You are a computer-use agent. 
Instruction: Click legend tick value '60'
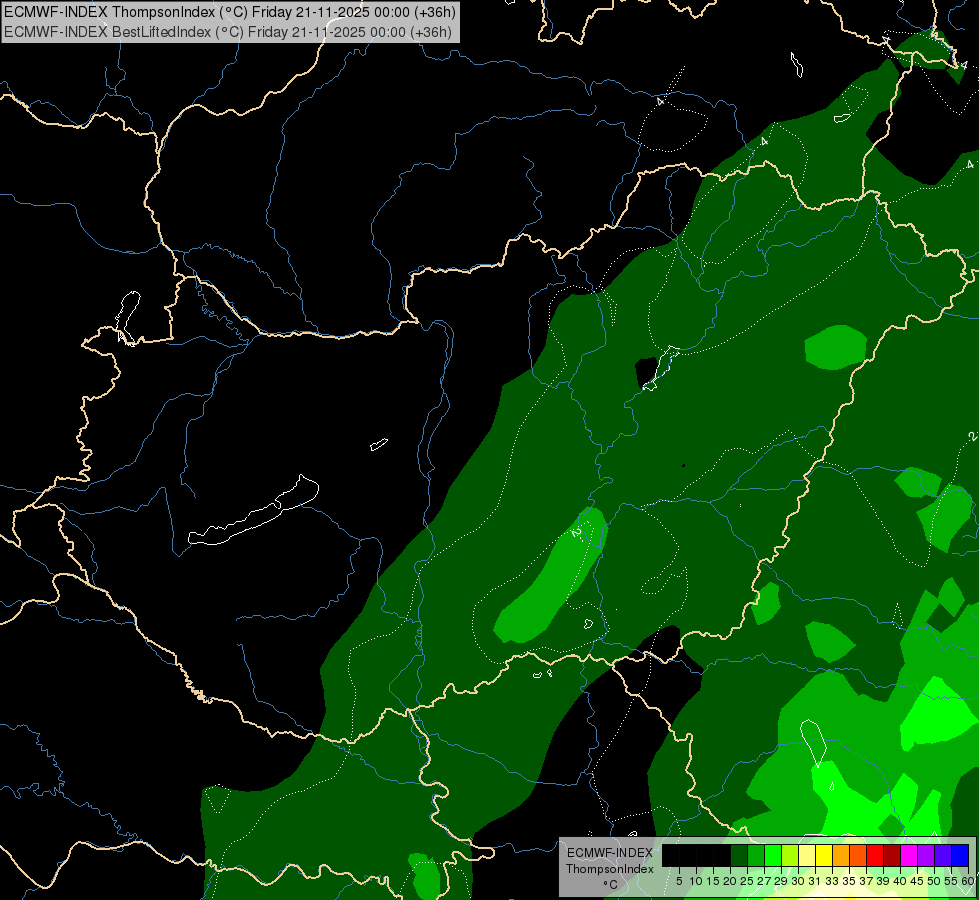click(x=968, y=881)
